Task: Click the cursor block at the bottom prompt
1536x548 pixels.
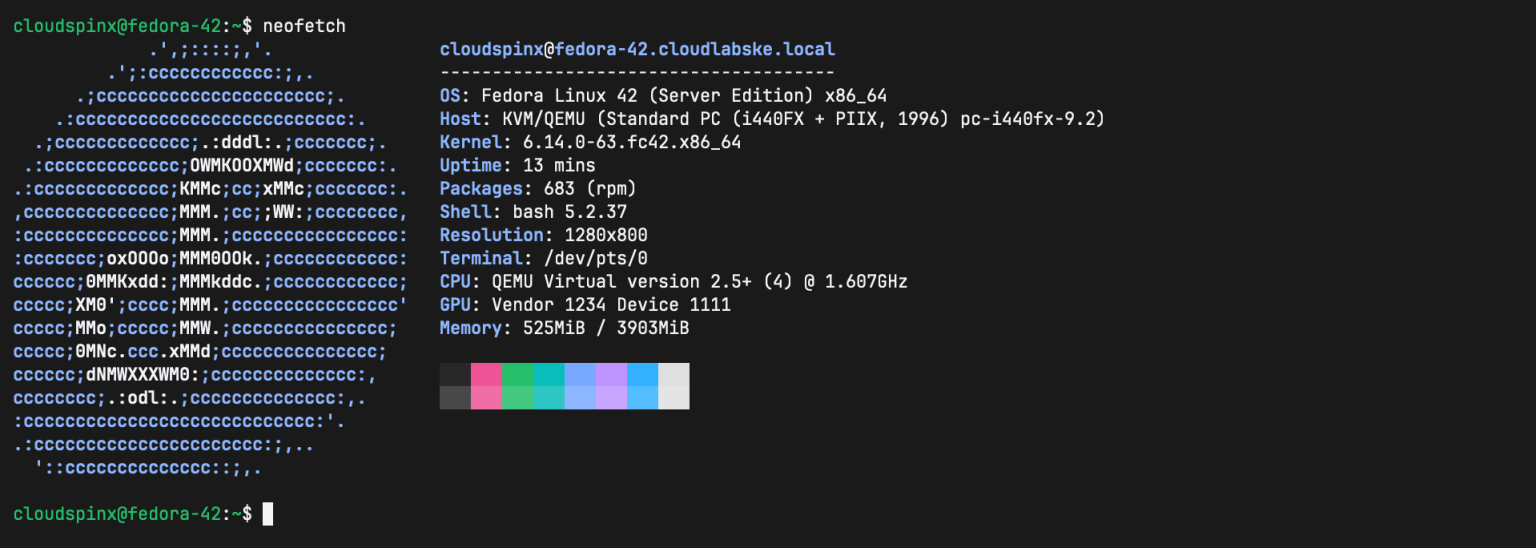Action: tap(268, 514)
